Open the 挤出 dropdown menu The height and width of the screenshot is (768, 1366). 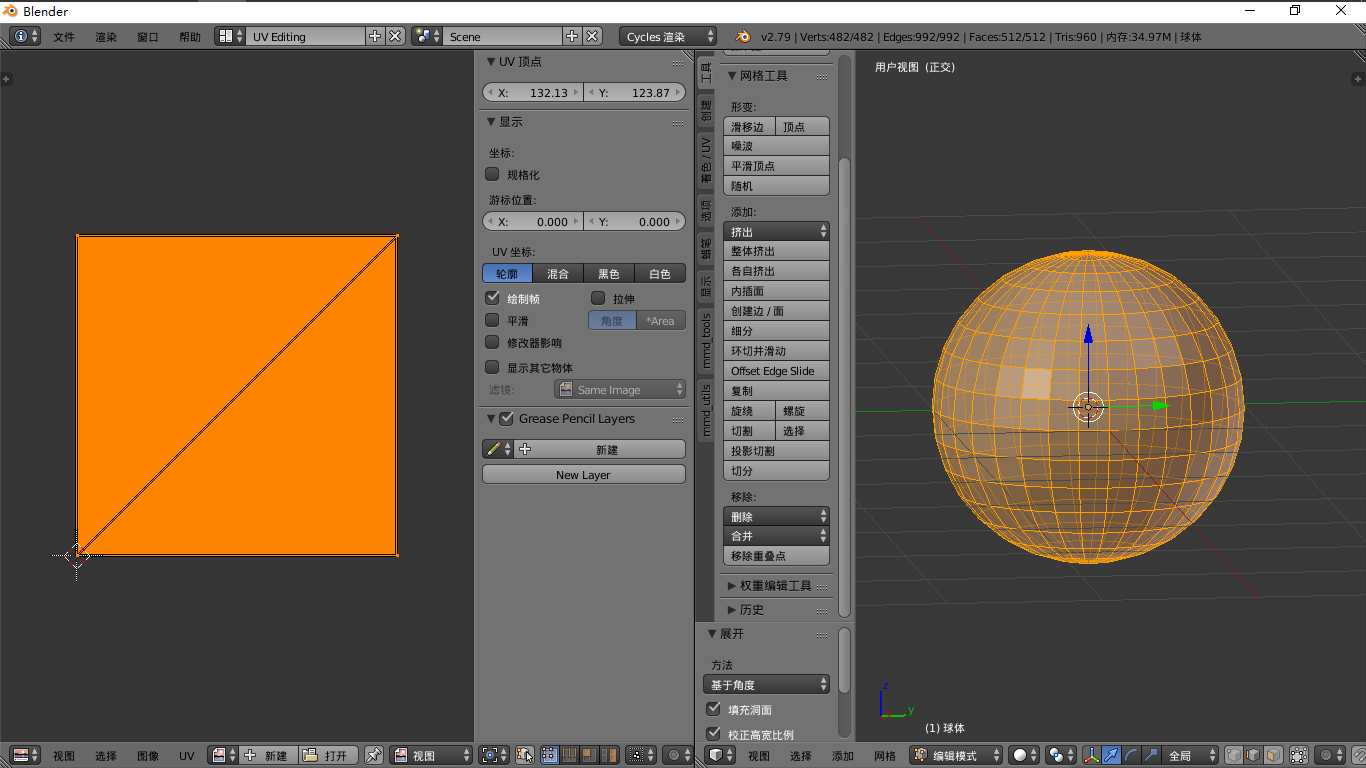click(x=776, y=231)
